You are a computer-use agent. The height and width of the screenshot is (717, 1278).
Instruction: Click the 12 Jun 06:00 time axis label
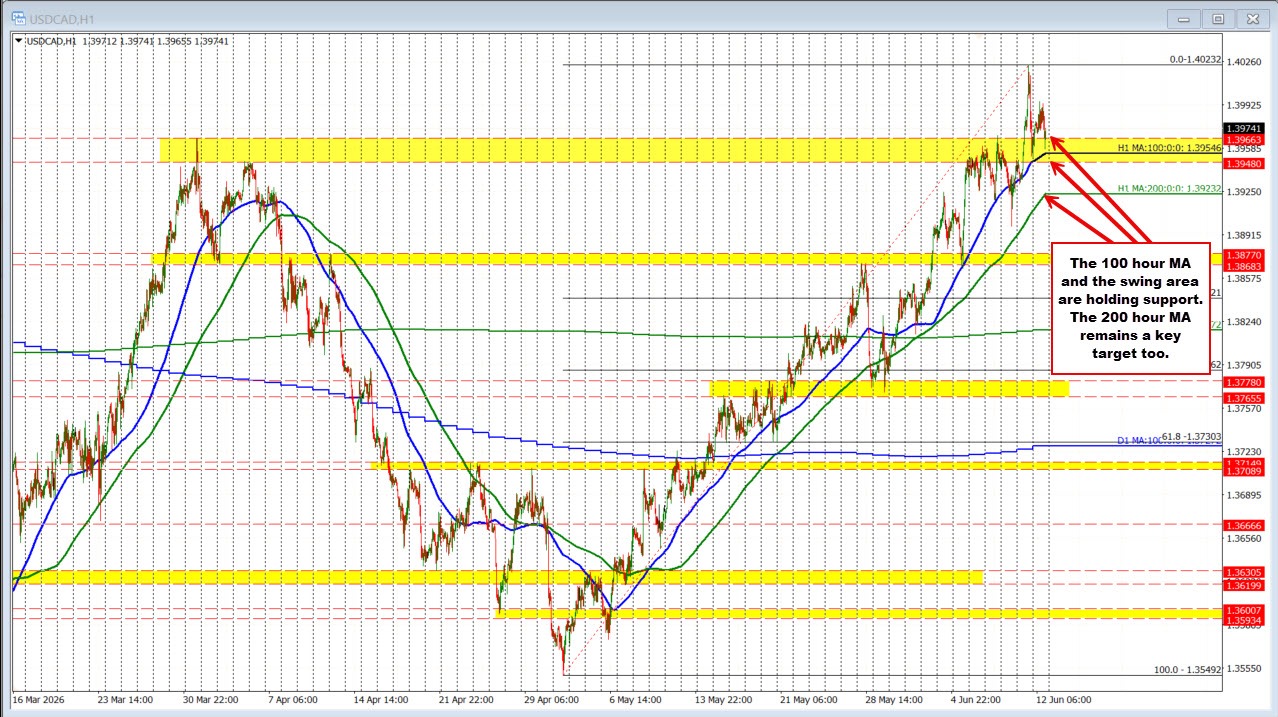point(1063,699)
